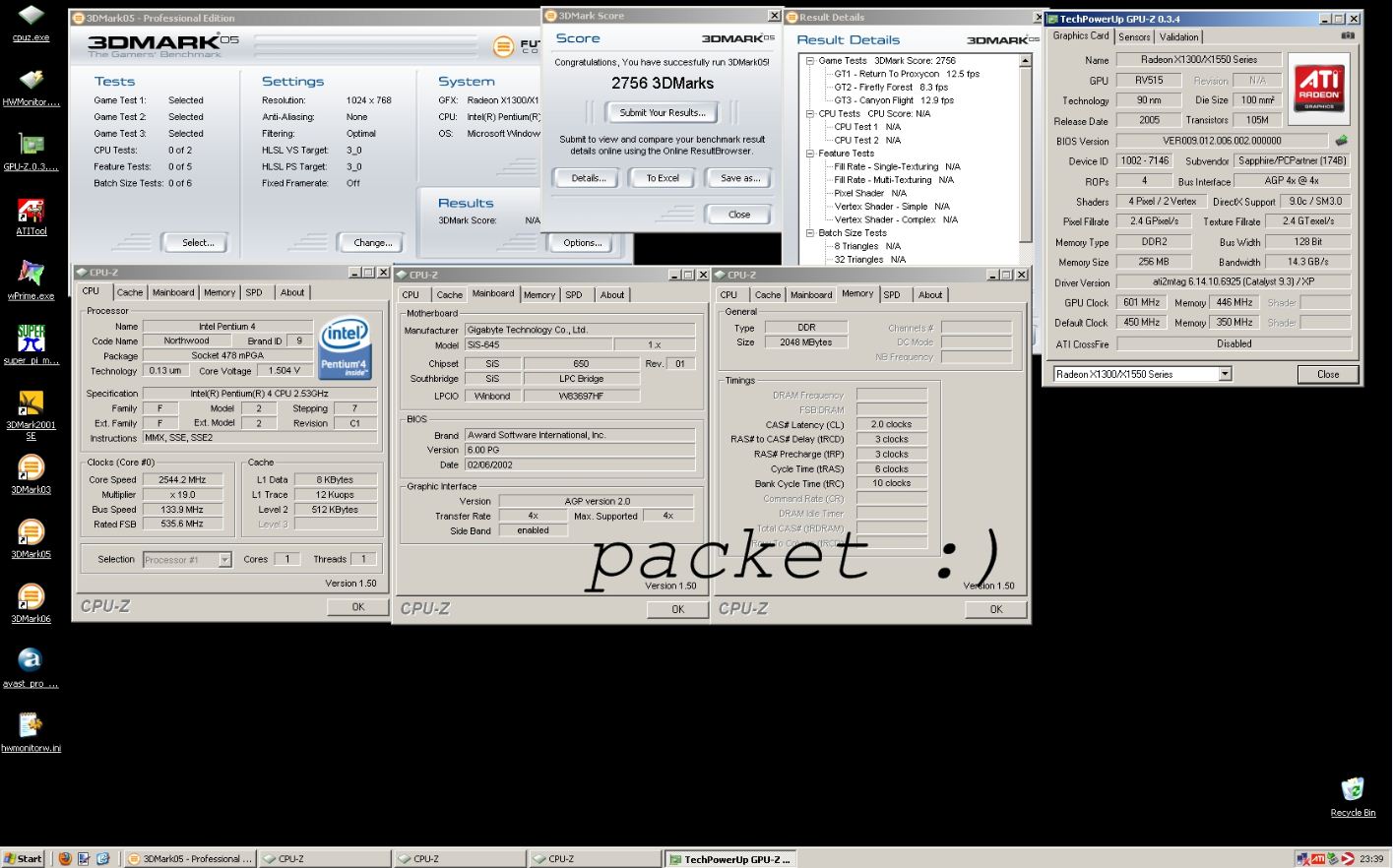Screen dimensions: 1393x868
Task: Open the Memory tab in CPU-Z Mainboard window
Action: click(539, 294)
